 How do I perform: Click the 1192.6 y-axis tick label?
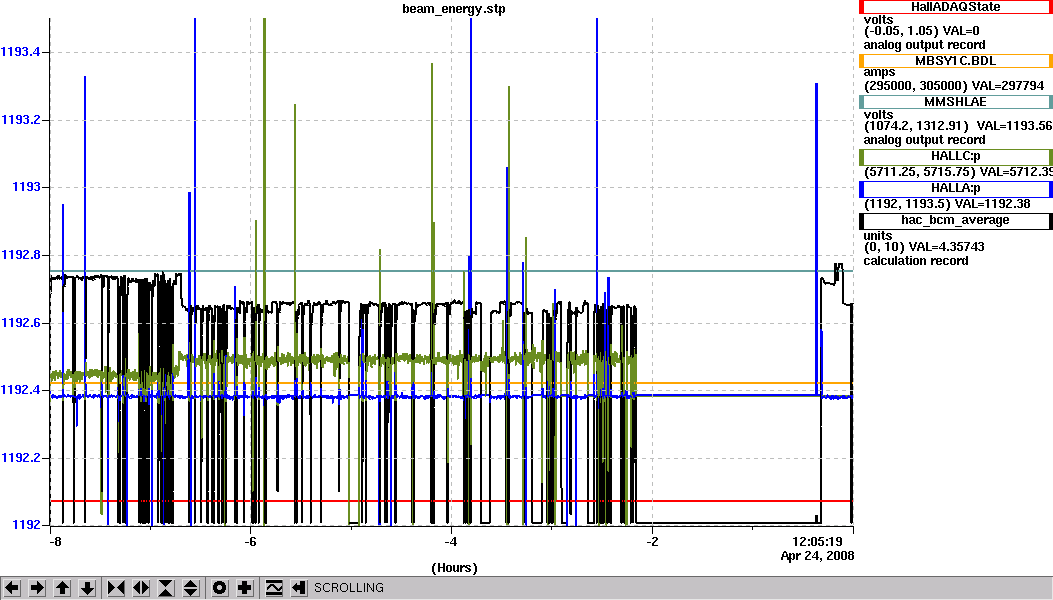[x=21, y=323]
